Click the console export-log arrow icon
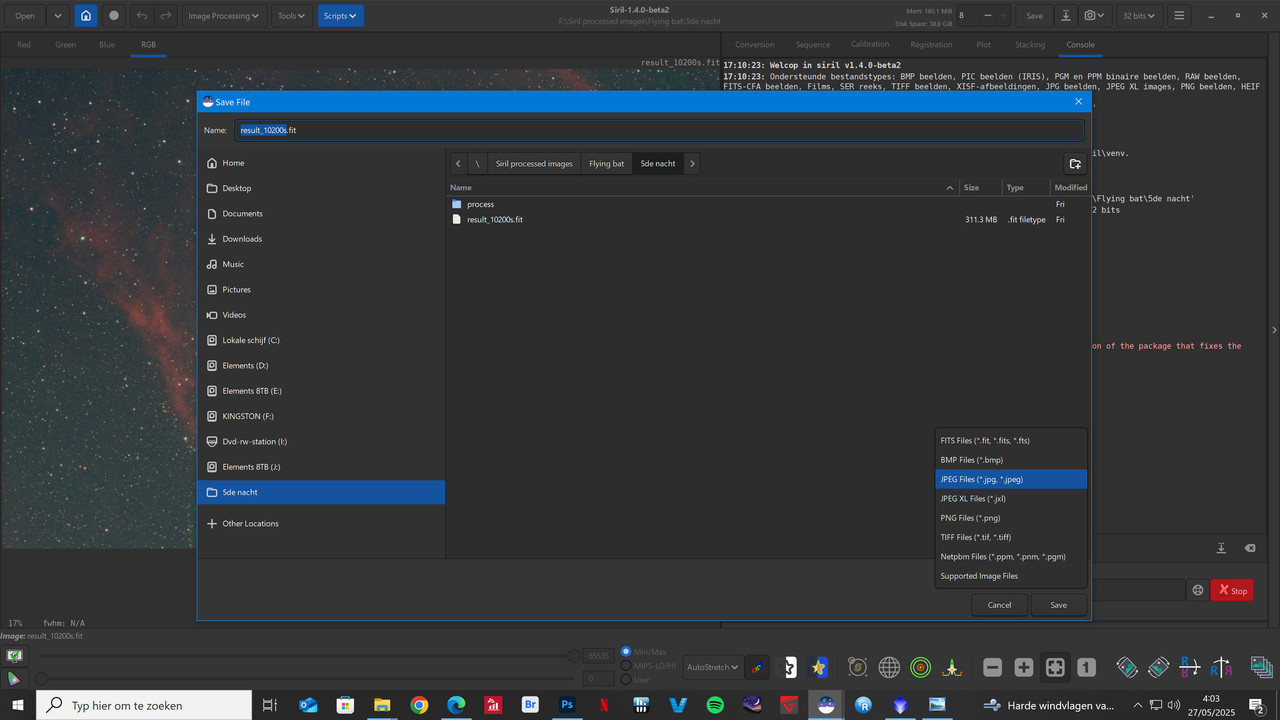 point(1221,548)
